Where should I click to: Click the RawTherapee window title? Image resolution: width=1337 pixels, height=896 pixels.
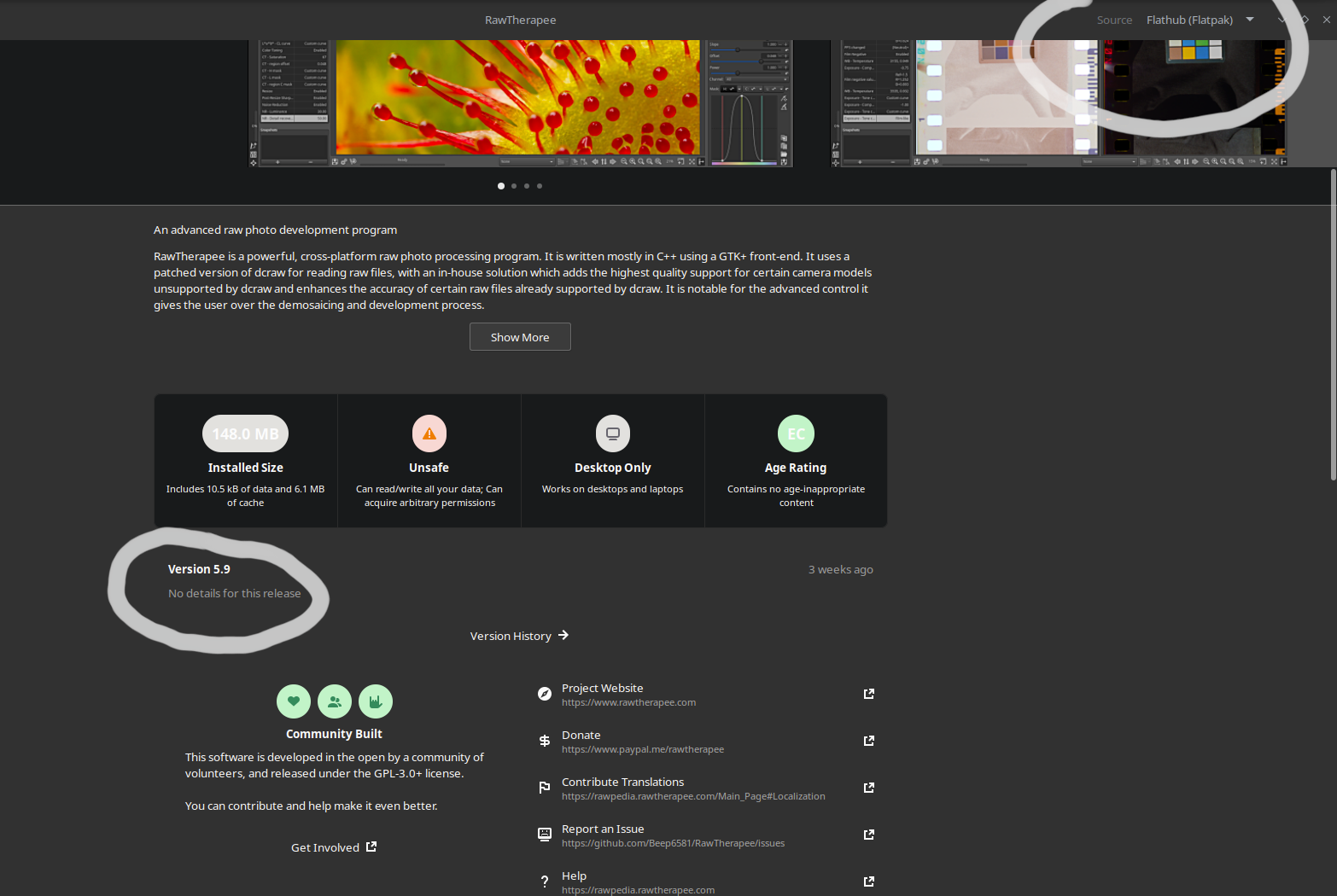521,20
